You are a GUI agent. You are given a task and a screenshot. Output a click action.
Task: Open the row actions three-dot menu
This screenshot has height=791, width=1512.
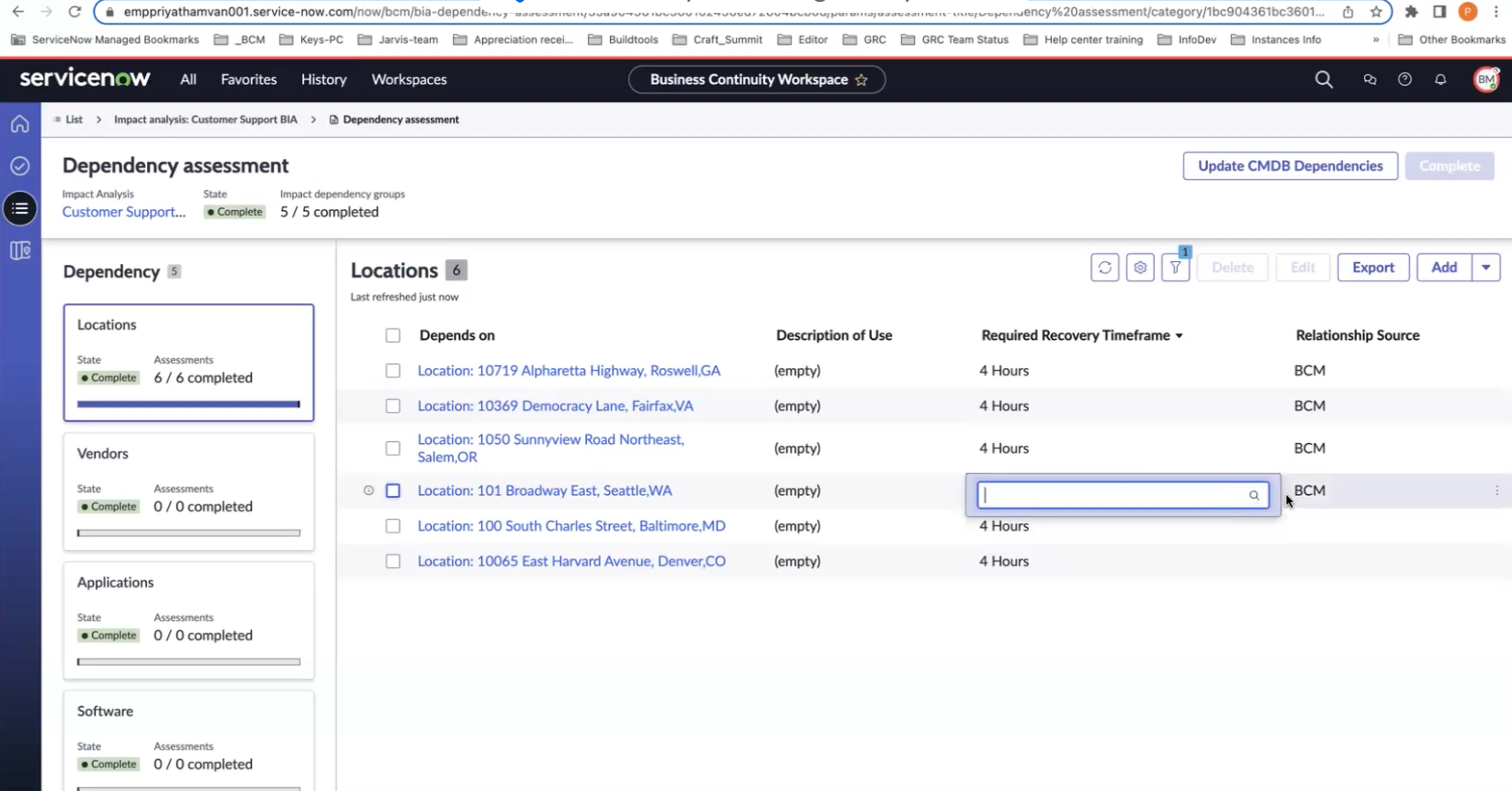1496,490
